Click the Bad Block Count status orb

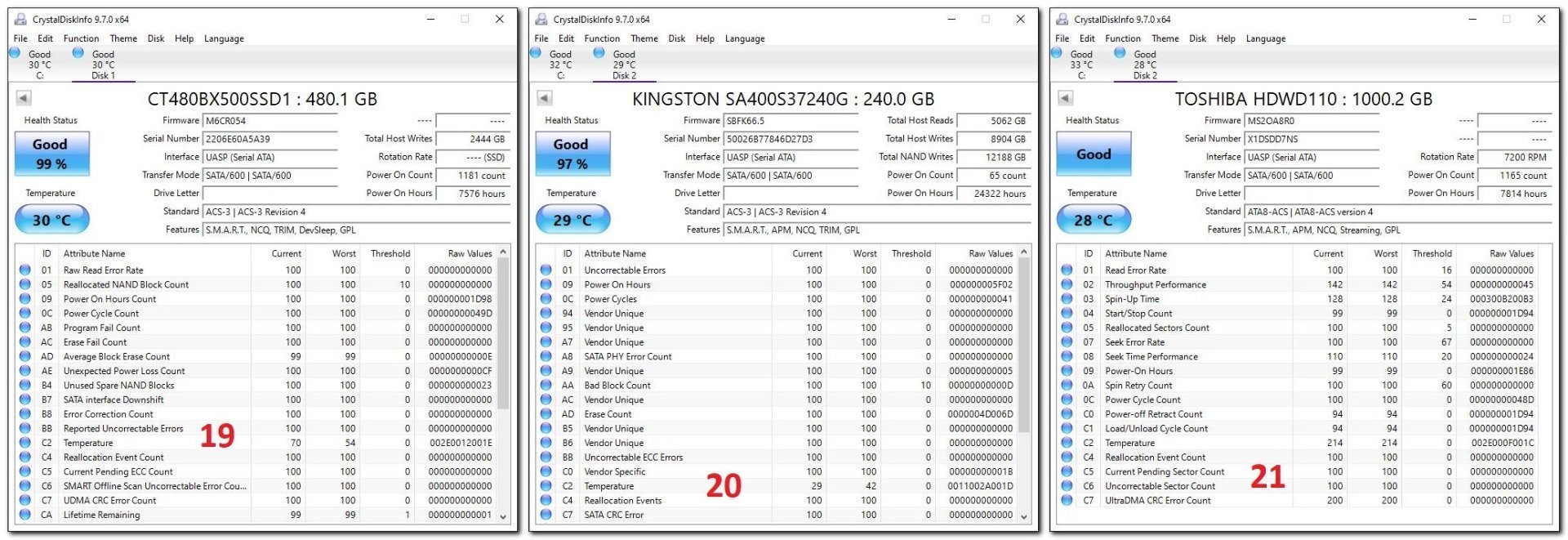(546, 385)
